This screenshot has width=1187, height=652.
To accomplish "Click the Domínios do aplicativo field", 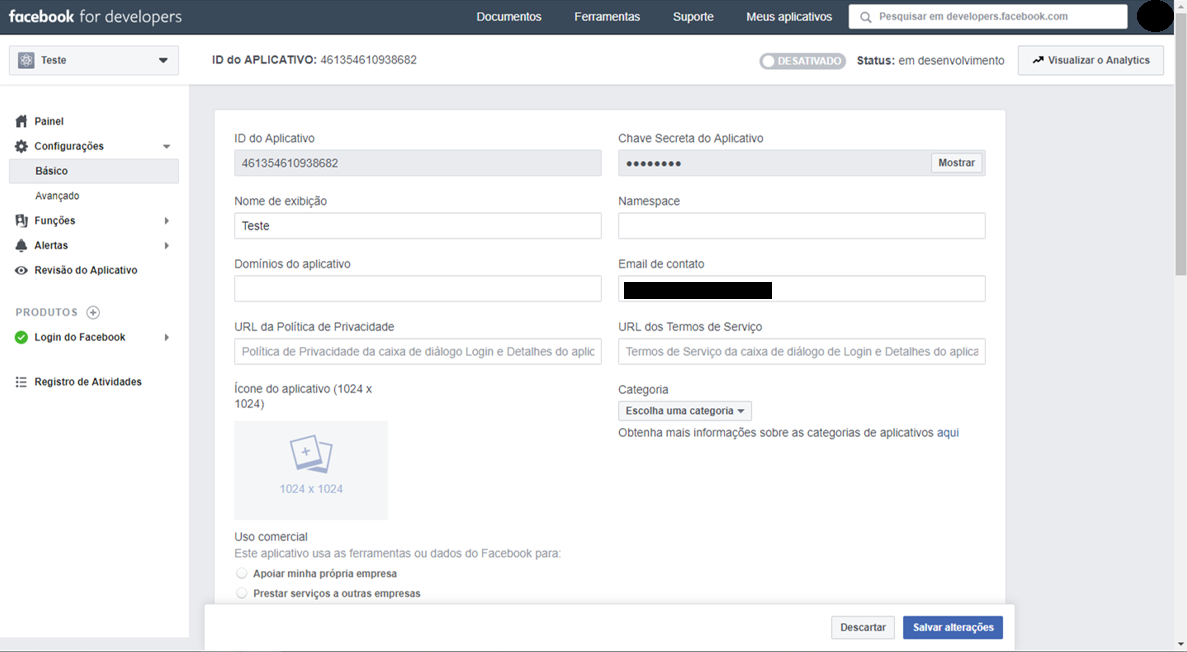I will point(418,289).
